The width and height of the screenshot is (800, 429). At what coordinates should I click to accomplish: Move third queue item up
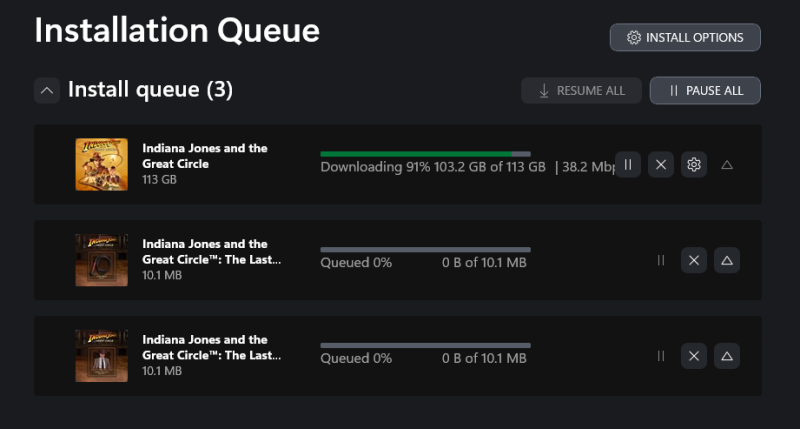tap(727, 356)
